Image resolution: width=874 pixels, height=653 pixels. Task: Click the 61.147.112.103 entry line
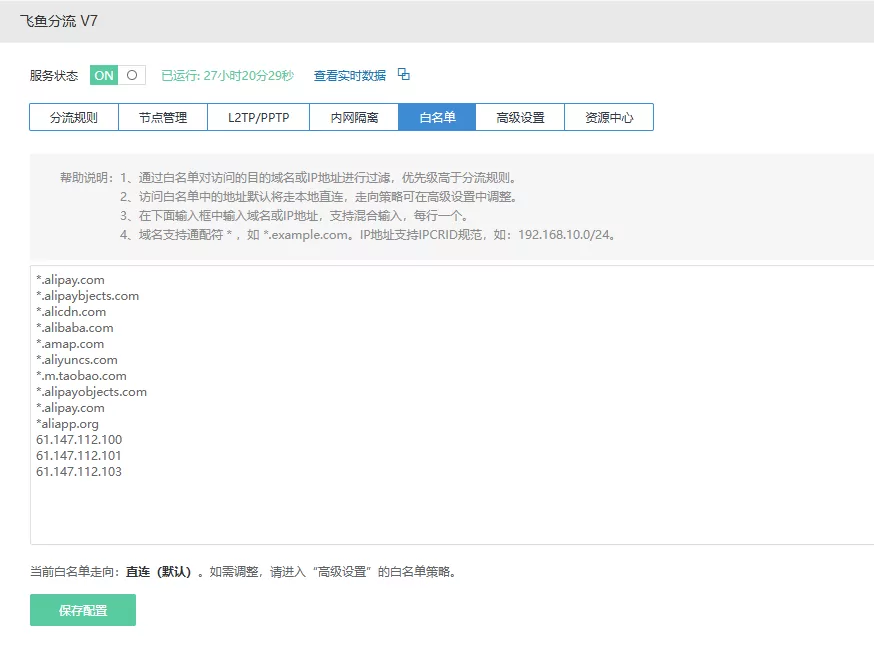click(x=79, y=472)
